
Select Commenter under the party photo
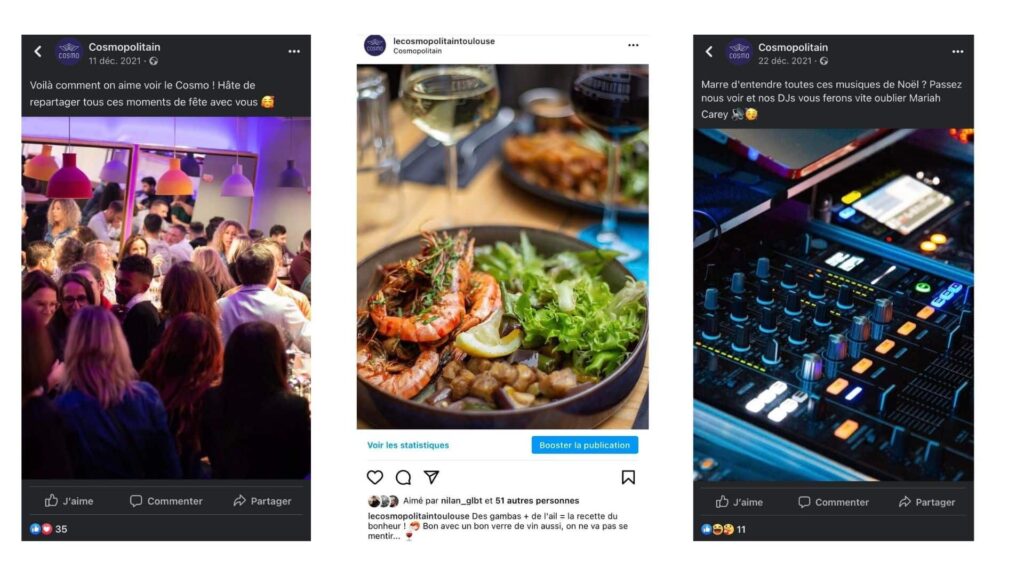coord(166,501)
